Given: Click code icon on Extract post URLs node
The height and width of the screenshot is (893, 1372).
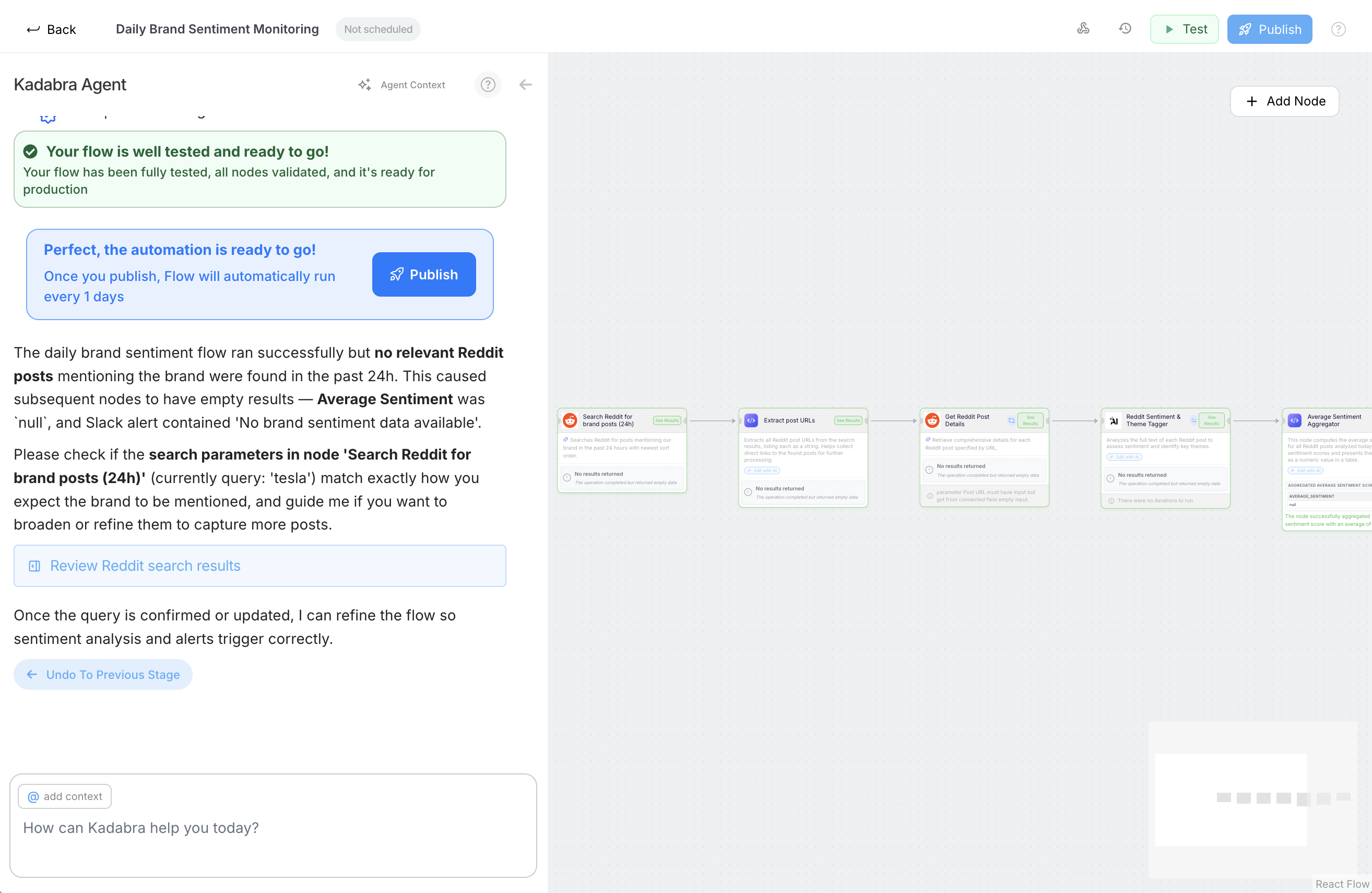Looking at the screenshot, I should pos(751,420).
